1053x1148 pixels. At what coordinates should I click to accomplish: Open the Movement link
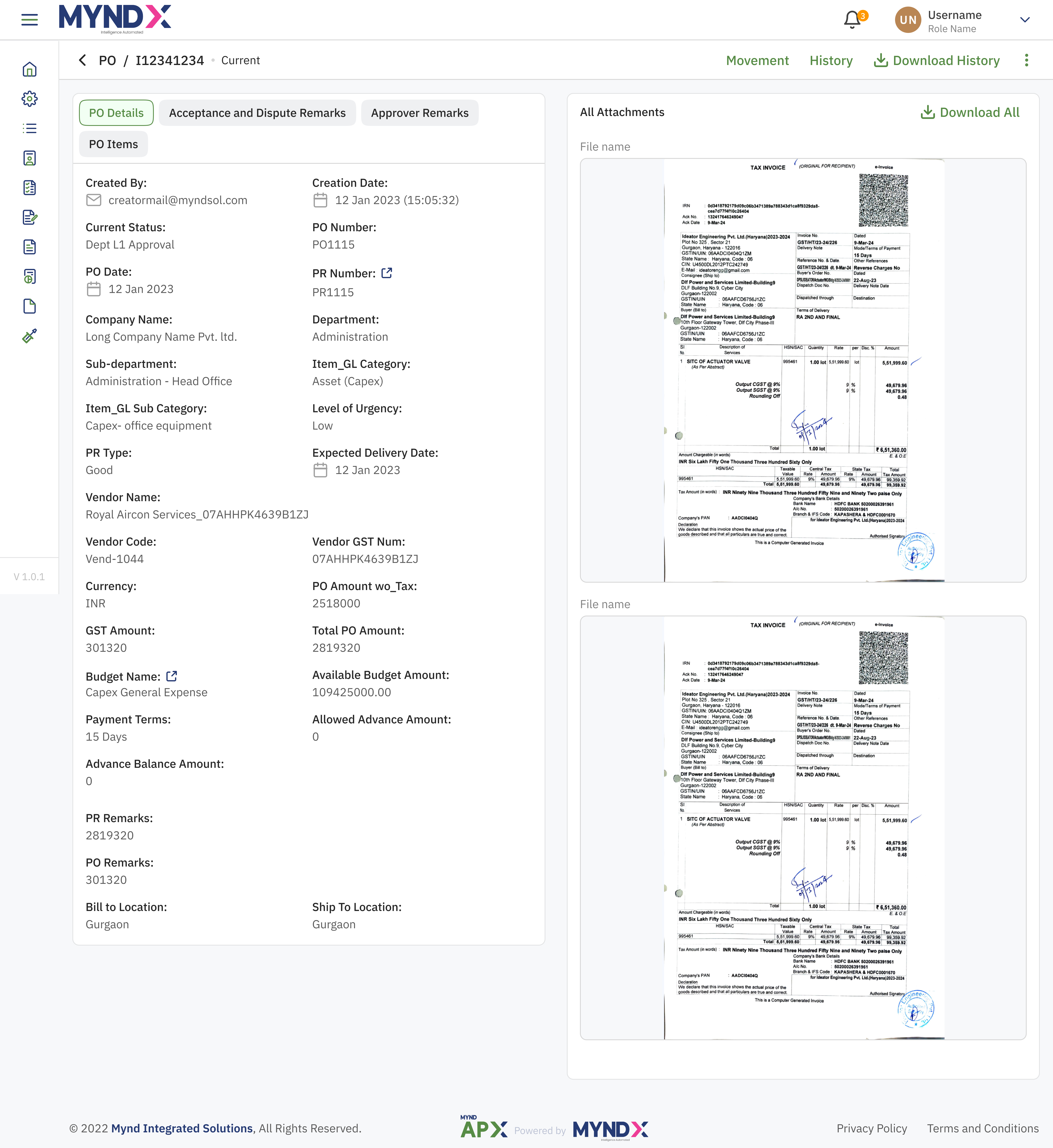click(x=757, y=60)
